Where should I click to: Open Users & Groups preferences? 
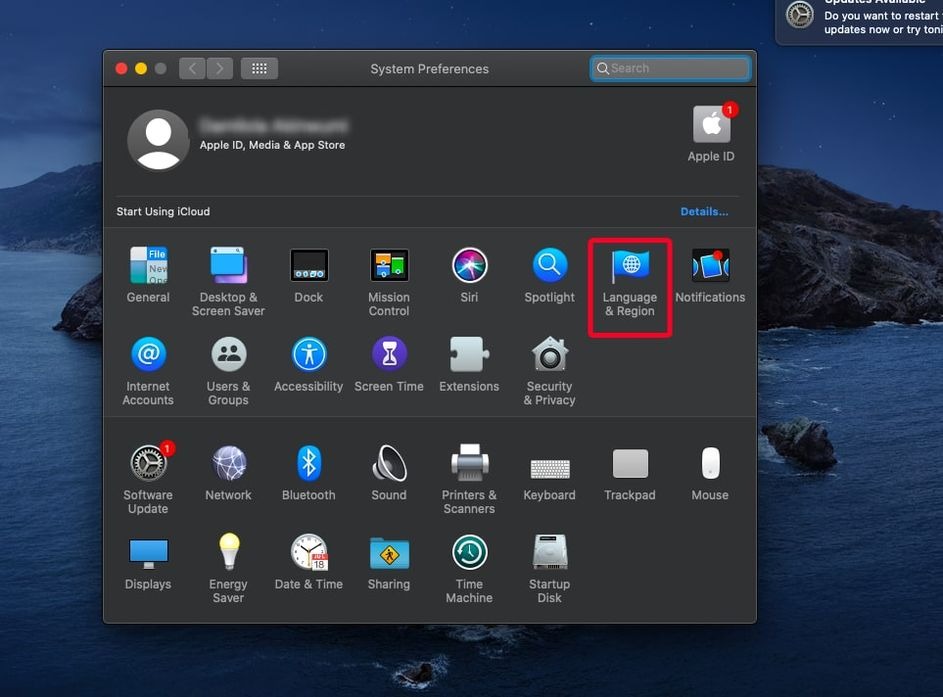(x=228, y=353)
